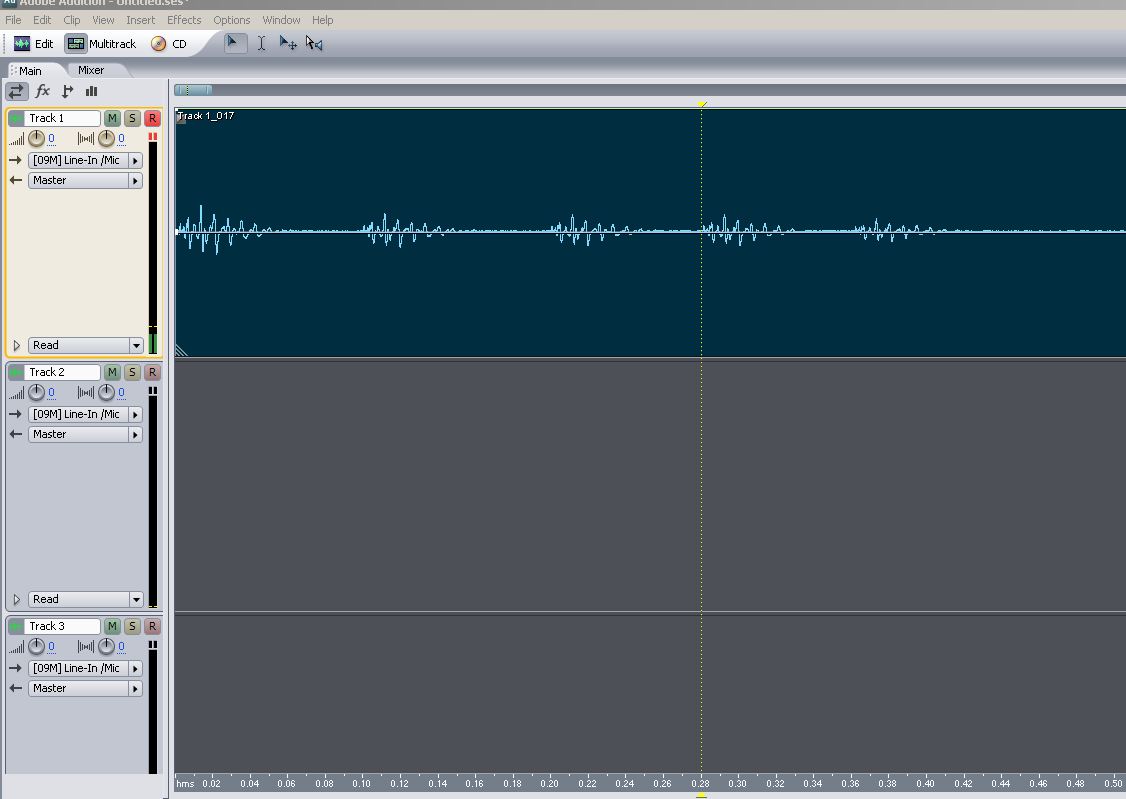Show the Sends track controls

click(x=67, y=91)
